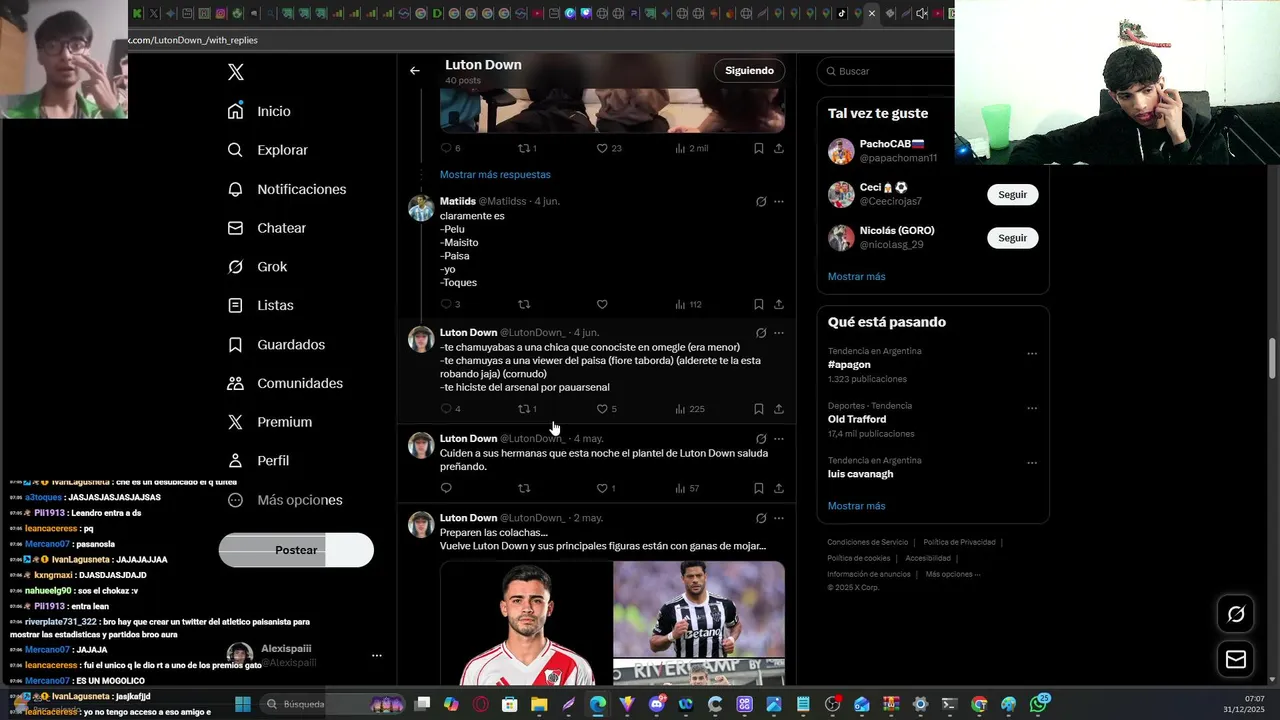Open more options on the 2 may. post
The height and width of the screenshot is (720, 1280).
tap(779, 518)
